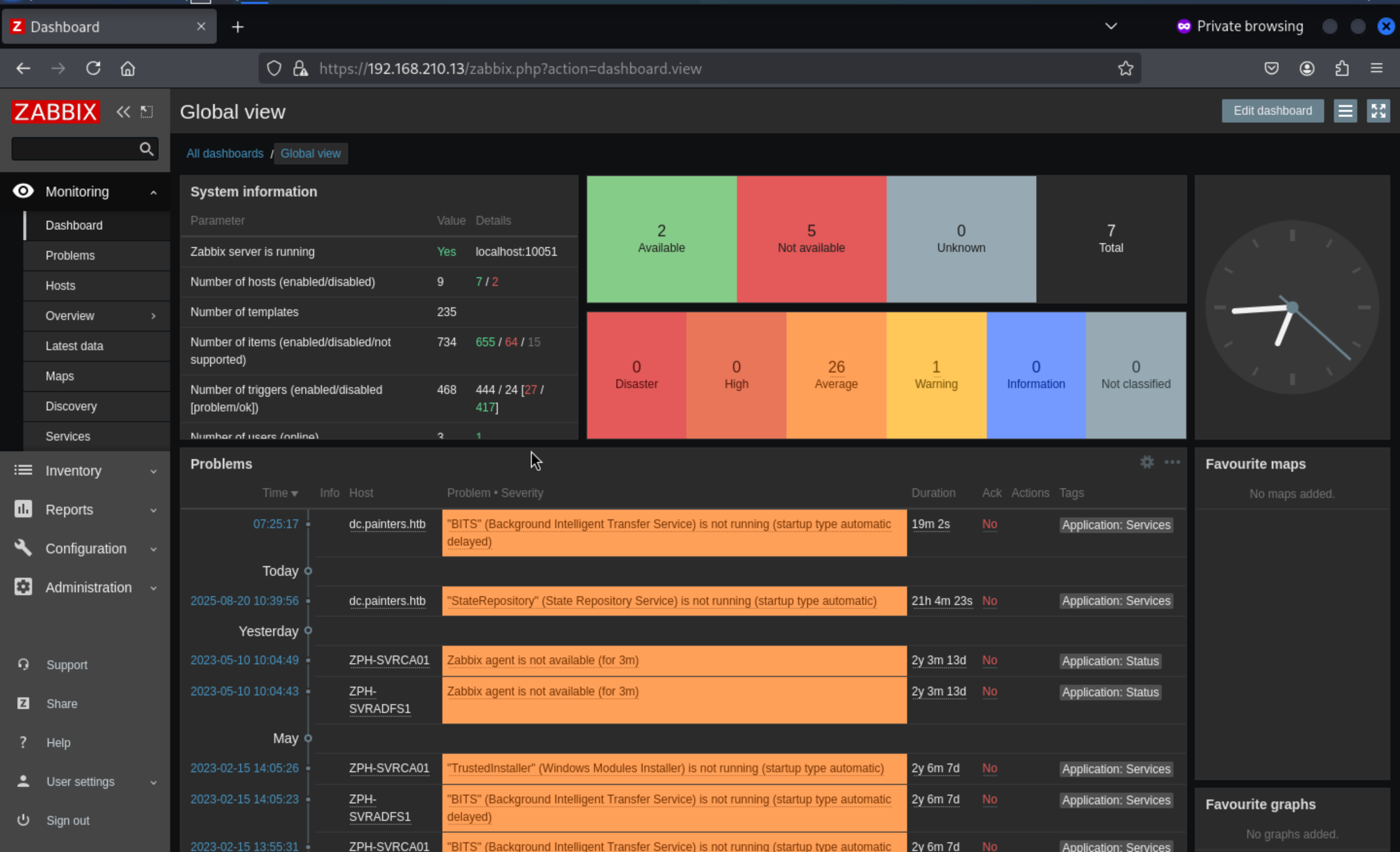Viewport: 1400px width, 852px height.
Task: Click the Sign out power icon
Action: click(x=23, y=820)
